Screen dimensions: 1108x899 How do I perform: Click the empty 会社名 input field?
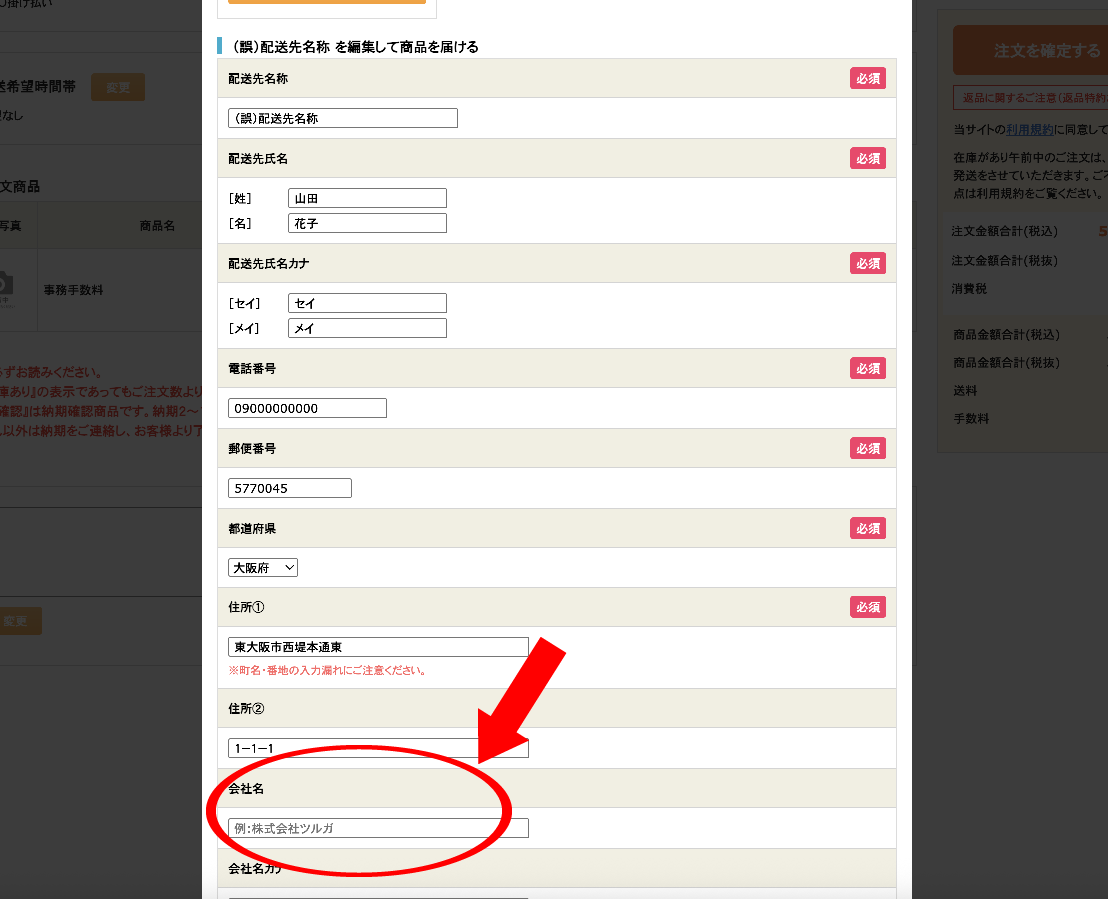point(378,828)
